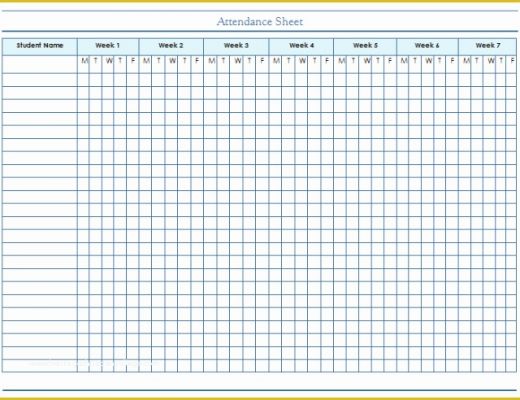
Task: Select the Week 3 header cell
Action: [236, 47]
